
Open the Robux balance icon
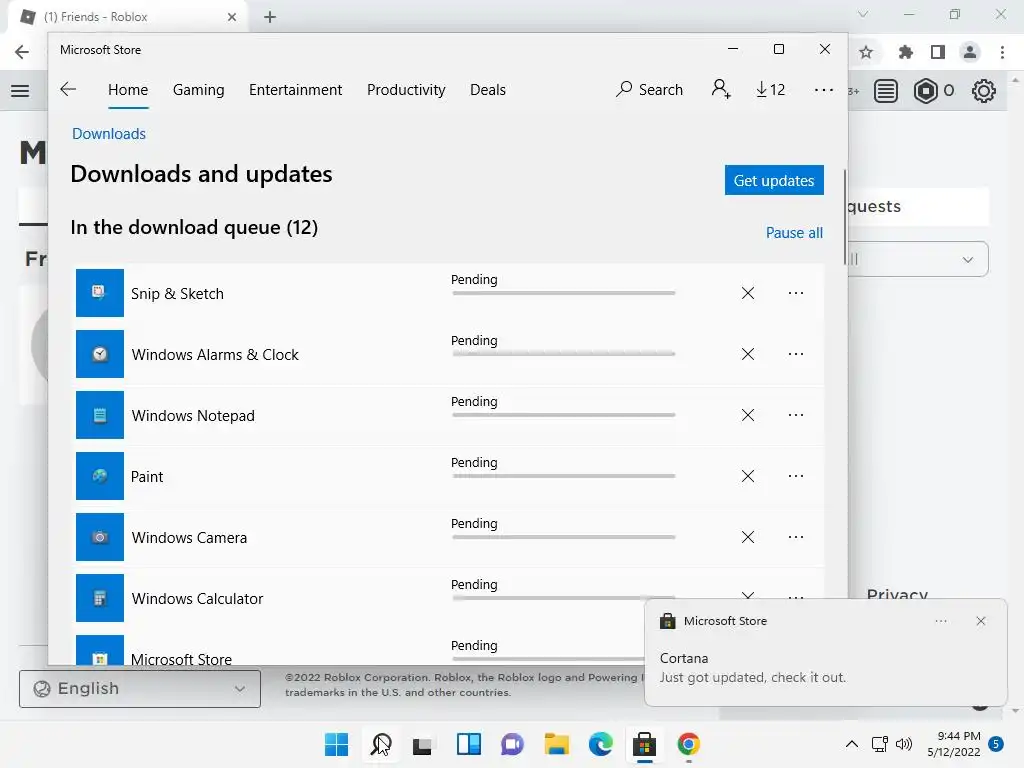pos(926,91)
